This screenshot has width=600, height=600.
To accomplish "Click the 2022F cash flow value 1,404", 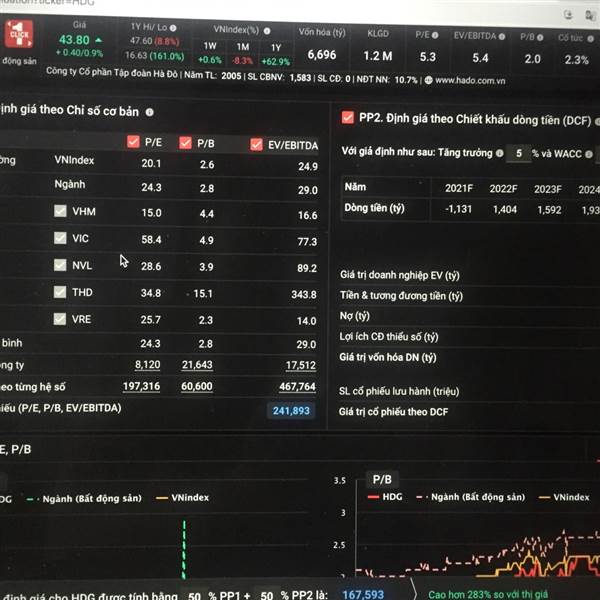I will [x=505, y=209].
